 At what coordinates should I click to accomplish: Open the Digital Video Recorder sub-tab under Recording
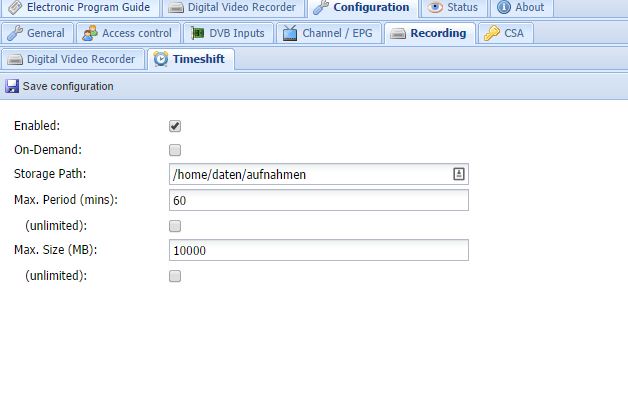72,59
